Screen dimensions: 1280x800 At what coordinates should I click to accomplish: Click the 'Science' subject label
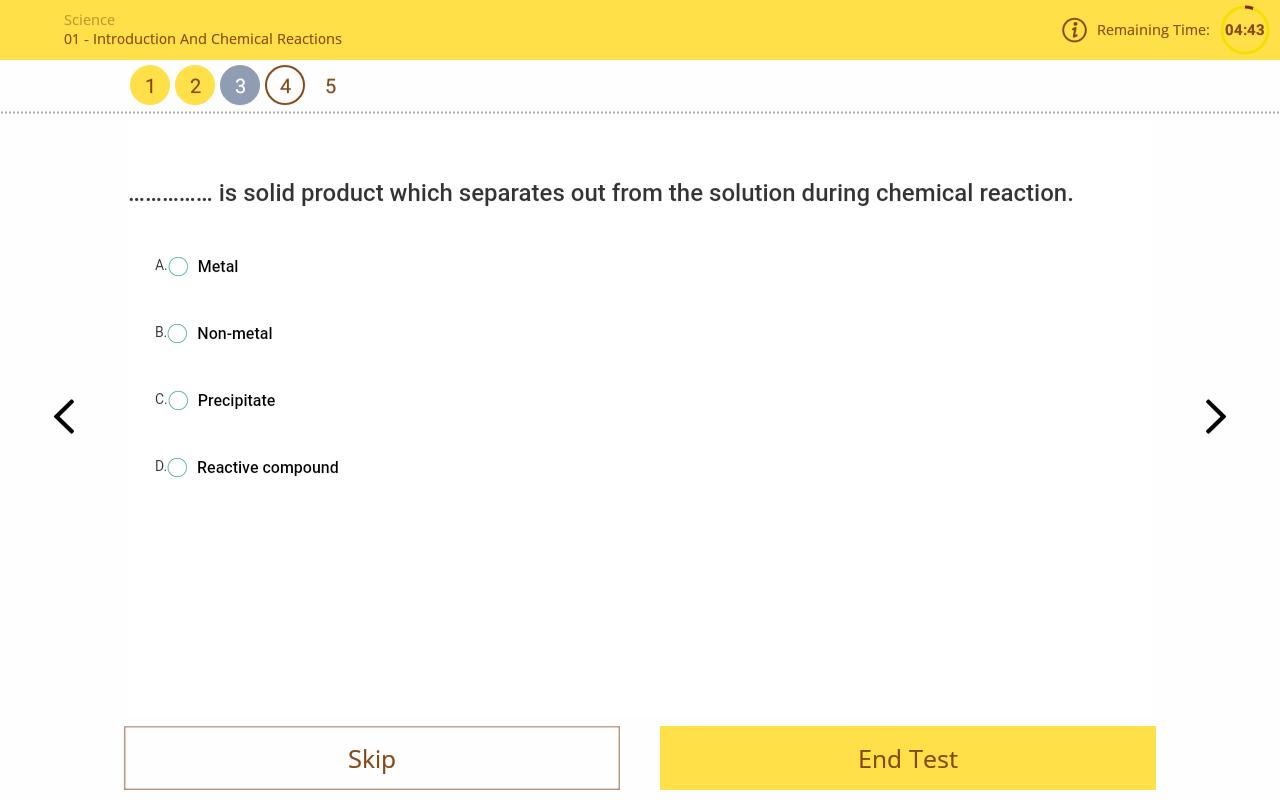tap(89, 20)
